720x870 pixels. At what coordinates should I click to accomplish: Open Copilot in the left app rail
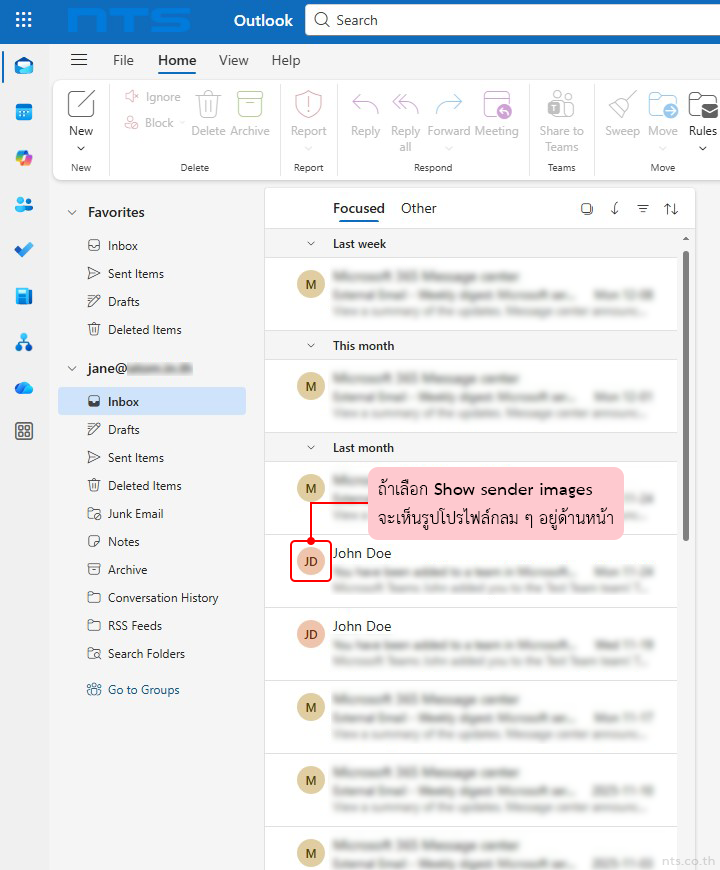pyautogui.click(x=24, y=158)
